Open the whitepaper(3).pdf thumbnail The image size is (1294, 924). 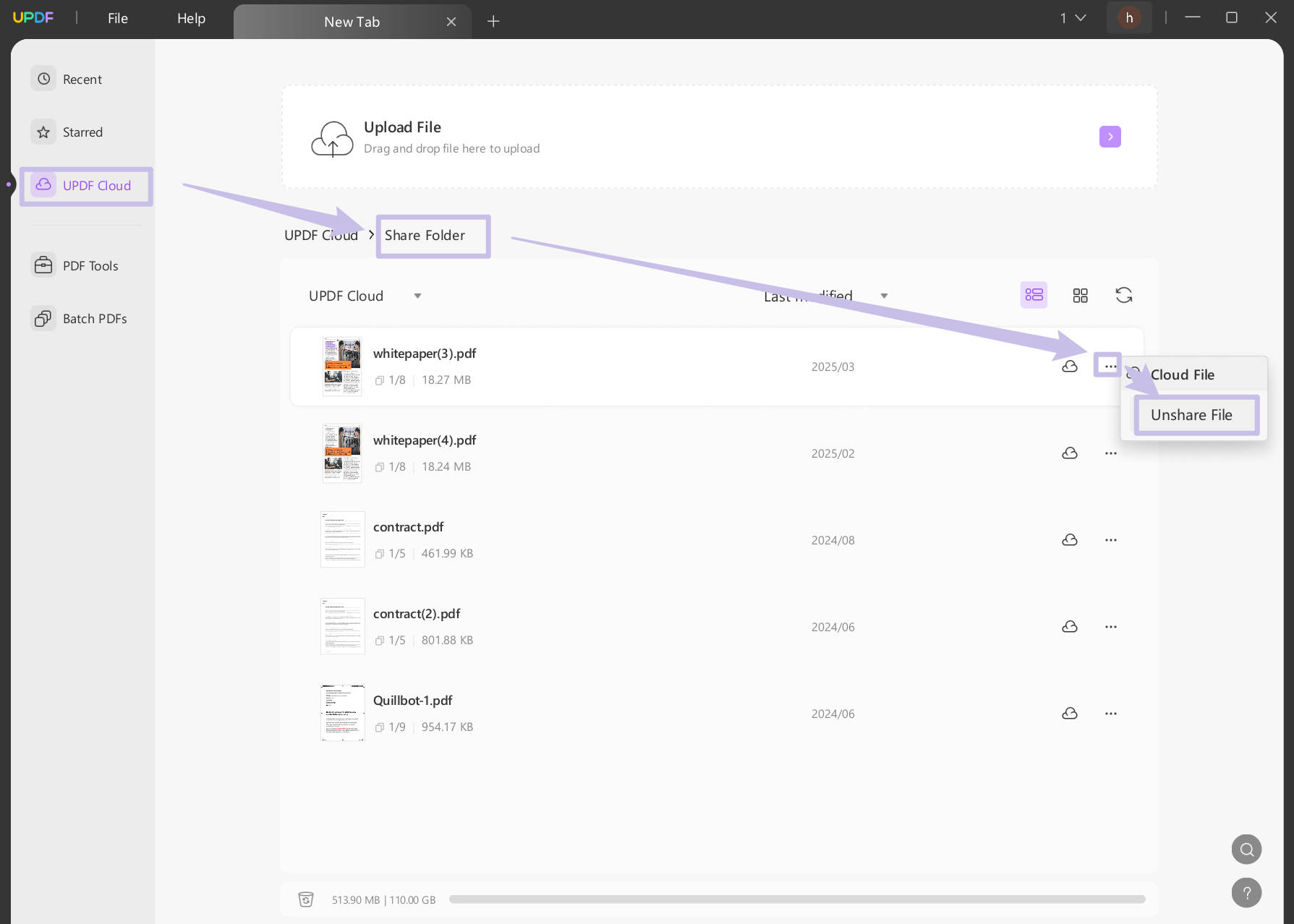[341, 367]
